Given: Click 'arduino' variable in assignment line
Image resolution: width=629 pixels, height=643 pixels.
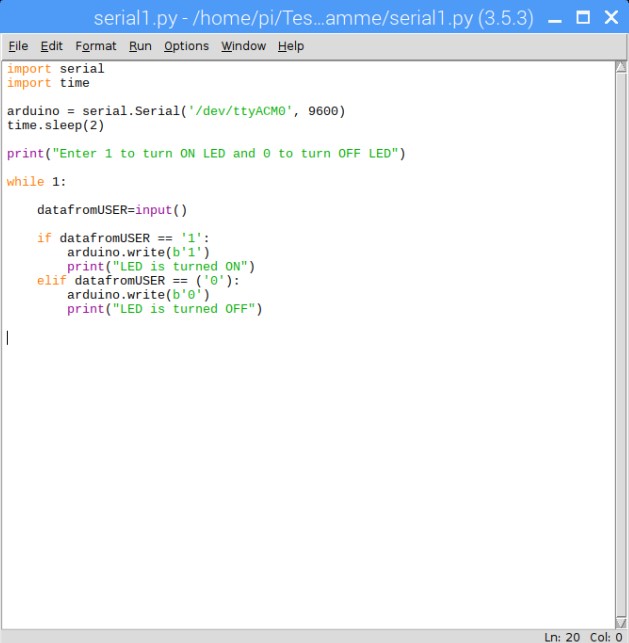Looking at the screenshot, I should [33, 111].
